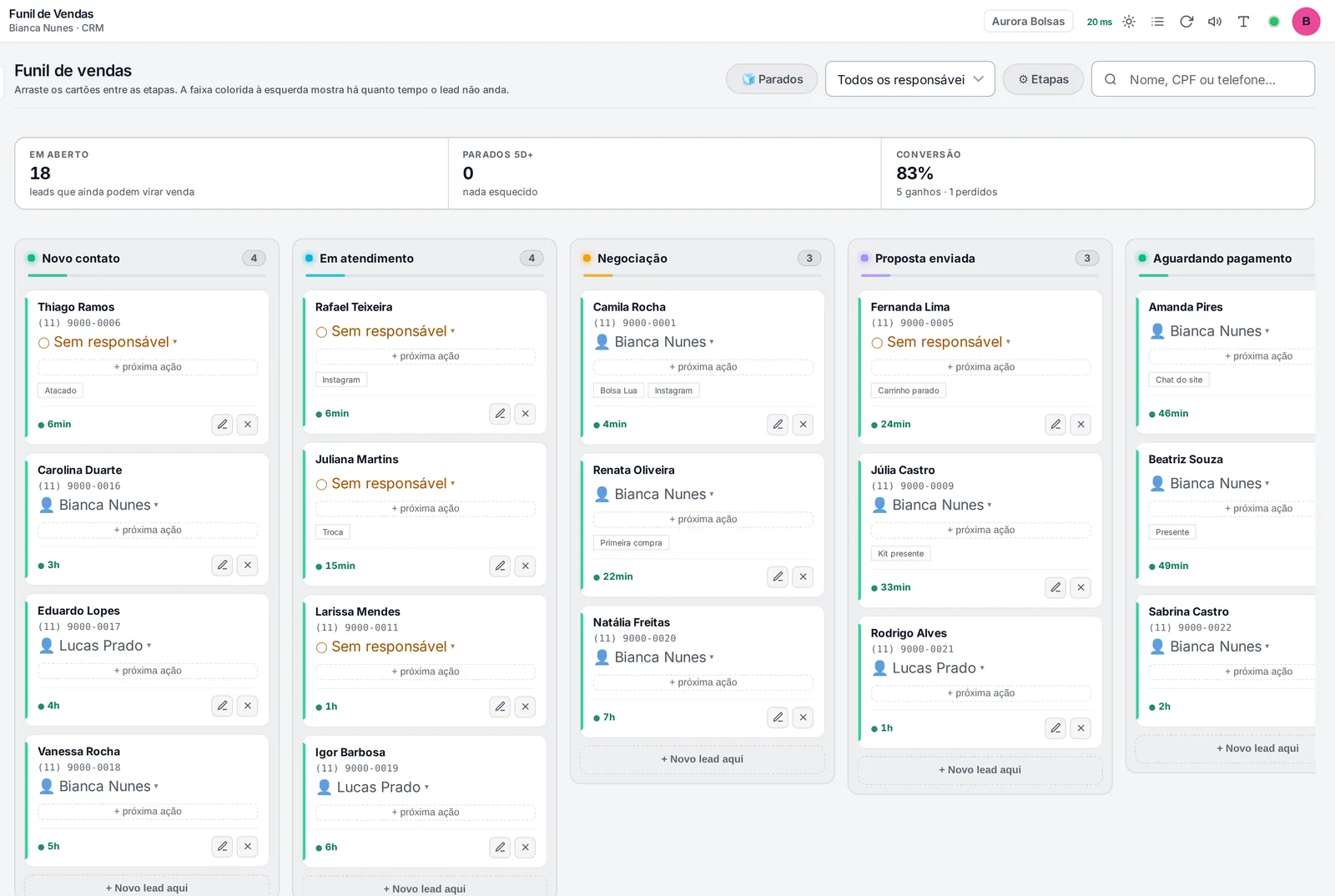
Task: Toggle the light/dark theme sun icon
Action: (x=1129, y=22)
